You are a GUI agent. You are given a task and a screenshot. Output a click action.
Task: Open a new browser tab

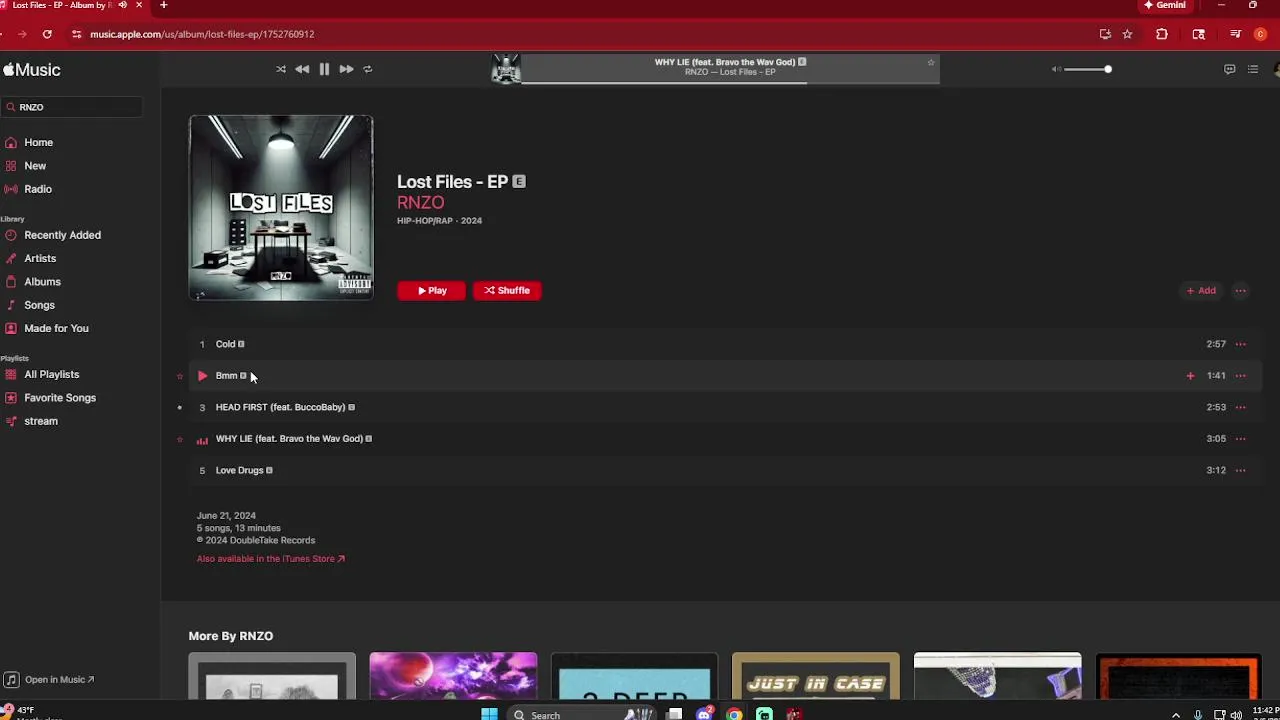coord(164,5)
